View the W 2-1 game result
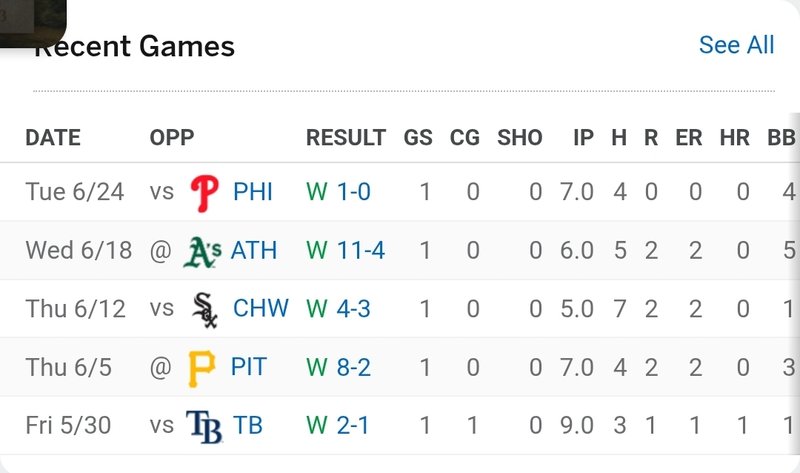This screenshot has width=800, height=473. [338, 426]
